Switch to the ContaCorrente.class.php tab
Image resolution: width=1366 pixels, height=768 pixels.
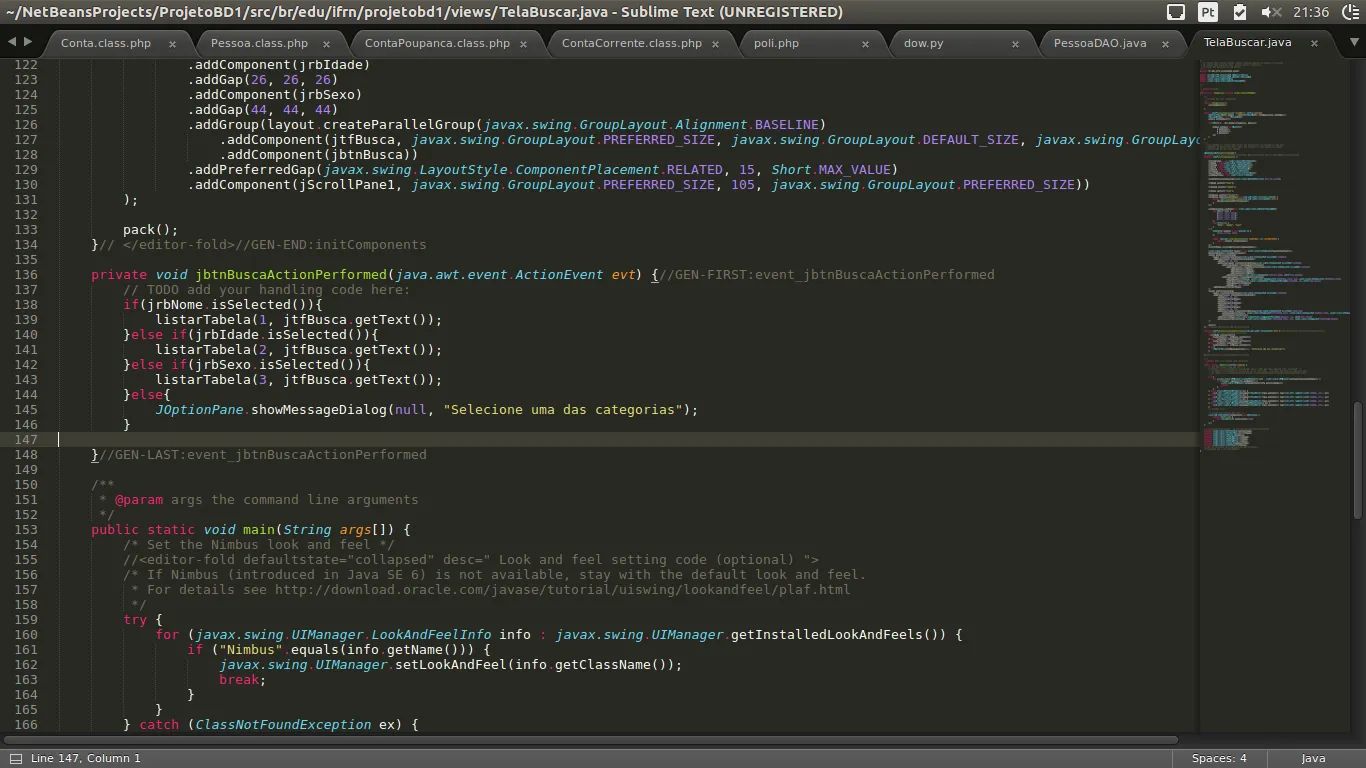click(x=631, y=43)
